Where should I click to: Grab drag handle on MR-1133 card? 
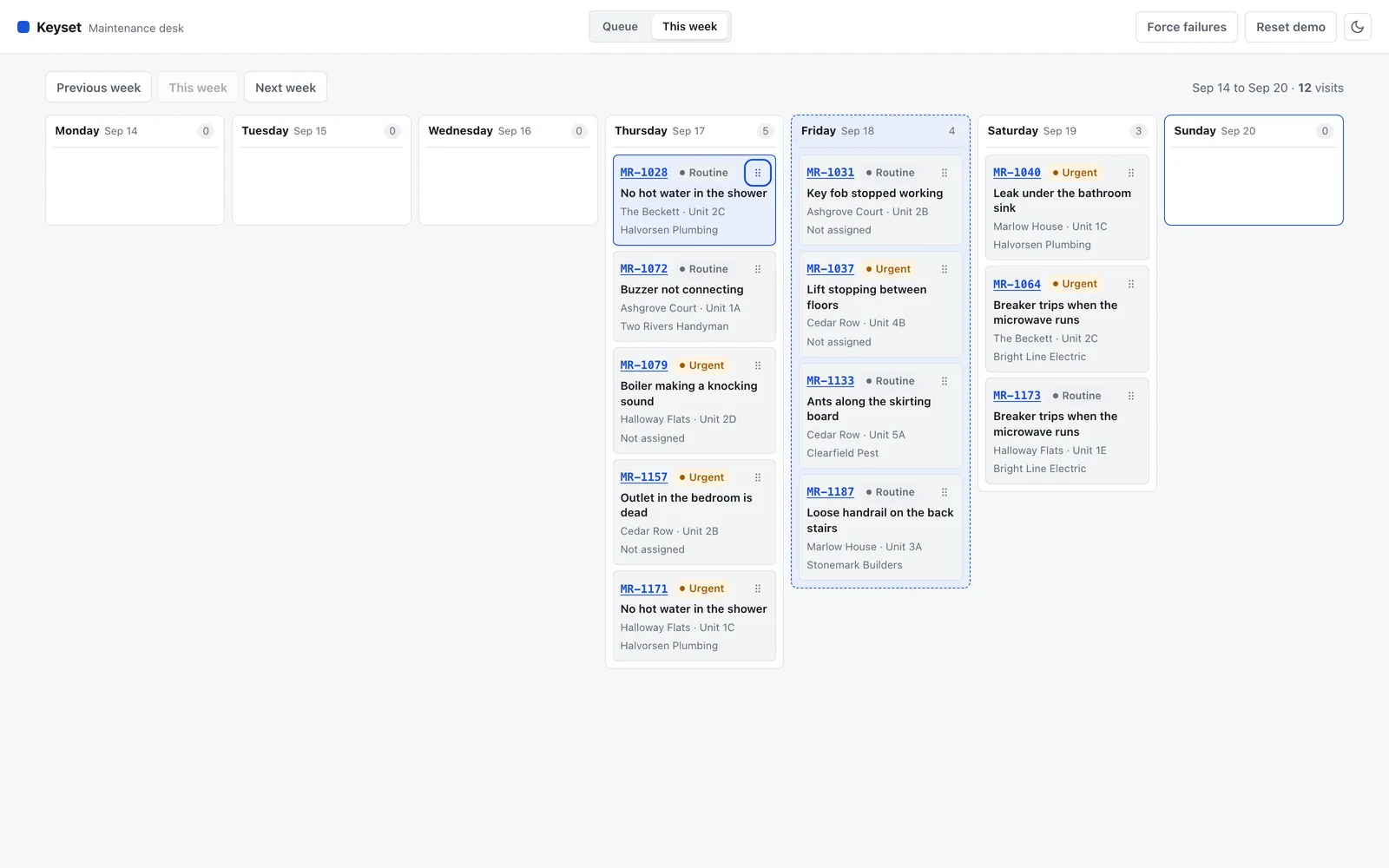tap(945, 381)
